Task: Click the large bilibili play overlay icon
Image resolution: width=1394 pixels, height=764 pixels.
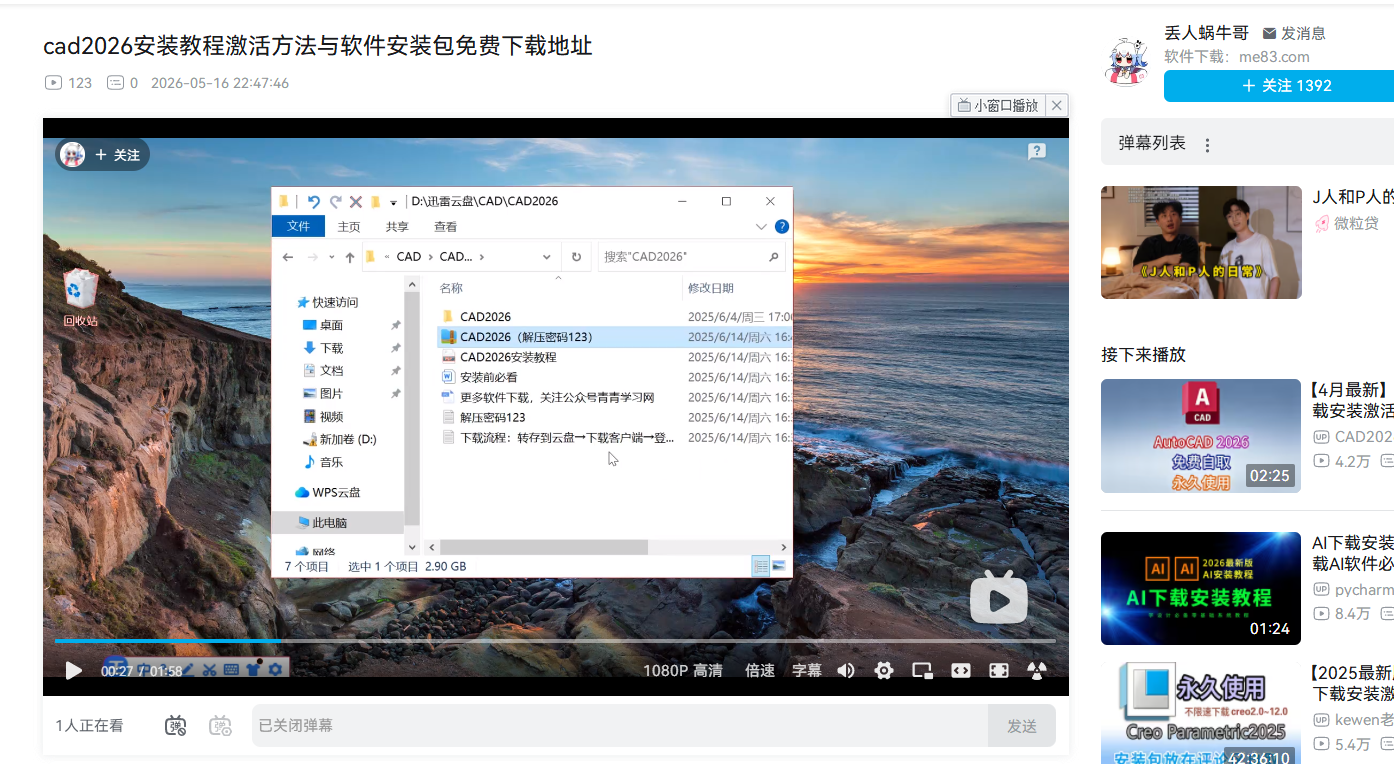Action: [998, 598]
